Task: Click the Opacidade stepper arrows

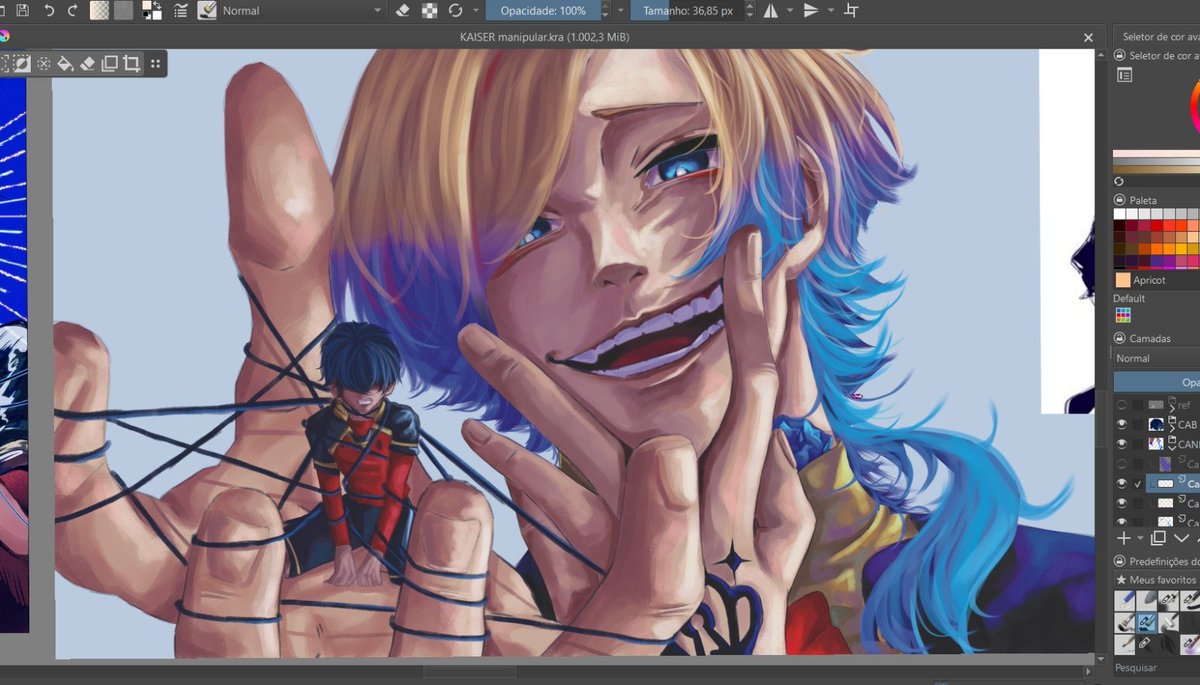Action: coord(606,10)
